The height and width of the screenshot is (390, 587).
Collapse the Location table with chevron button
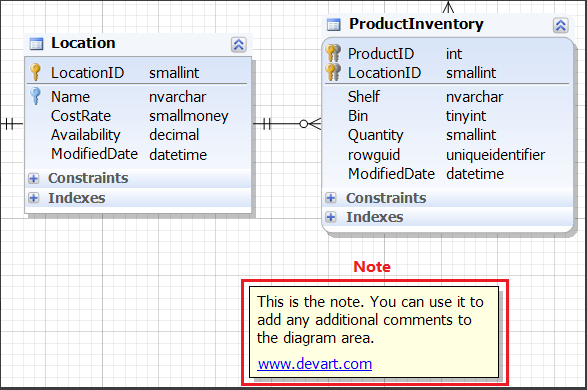238,45
